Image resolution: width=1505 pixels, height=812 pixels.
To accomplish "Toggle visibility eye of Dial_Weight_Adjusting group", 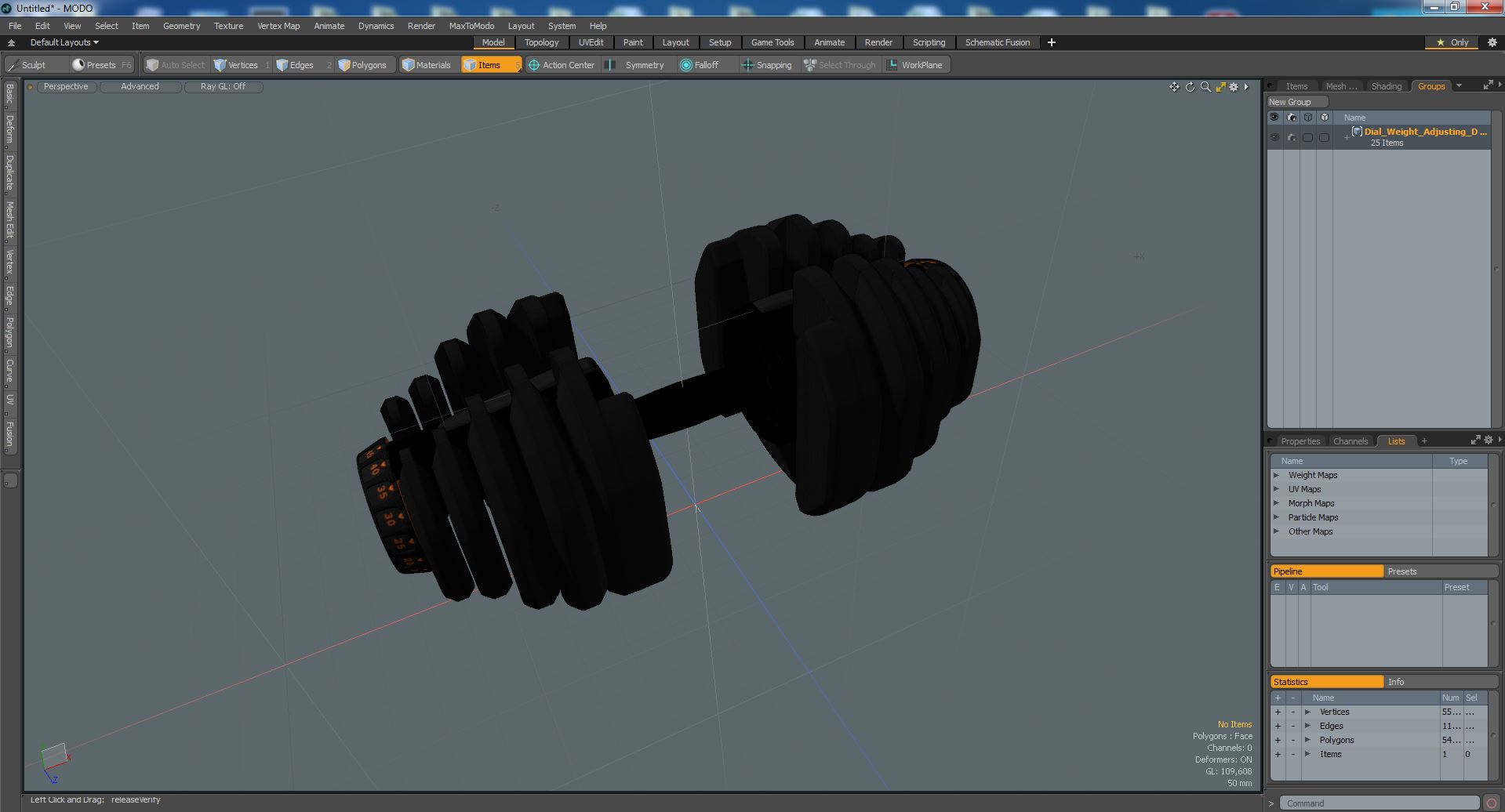I will click(1274, 137).
